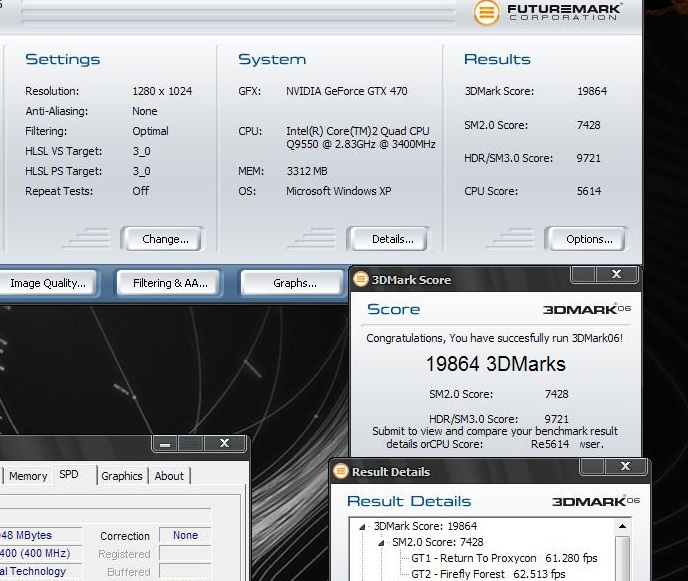The image size is (688, 581).
Task: Select GT1 - Return To Proxycon row
Action: (504, 558)
